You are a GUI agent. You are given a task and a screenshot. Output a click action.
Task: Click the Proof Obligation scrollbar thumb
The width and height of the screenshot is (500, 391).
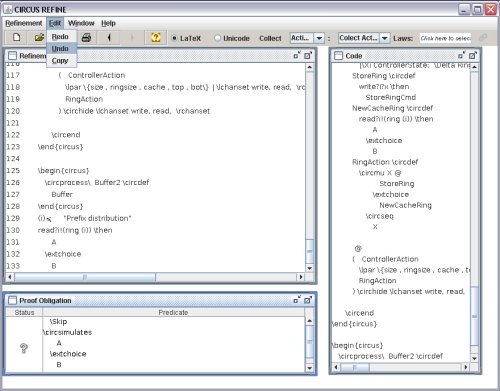pos(309,341)
